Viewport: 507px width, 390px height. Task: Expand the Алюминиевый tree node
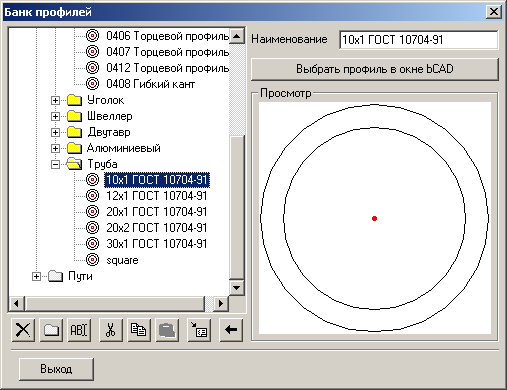[55, 148]
